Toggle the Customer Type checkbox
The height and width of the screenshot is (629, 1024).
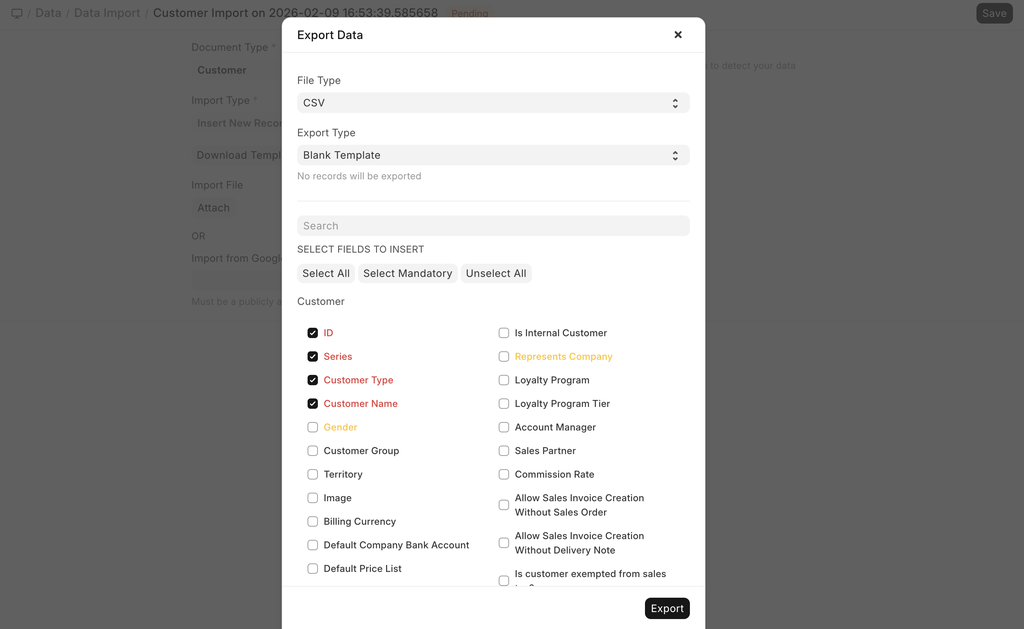(x=313, y=380)
